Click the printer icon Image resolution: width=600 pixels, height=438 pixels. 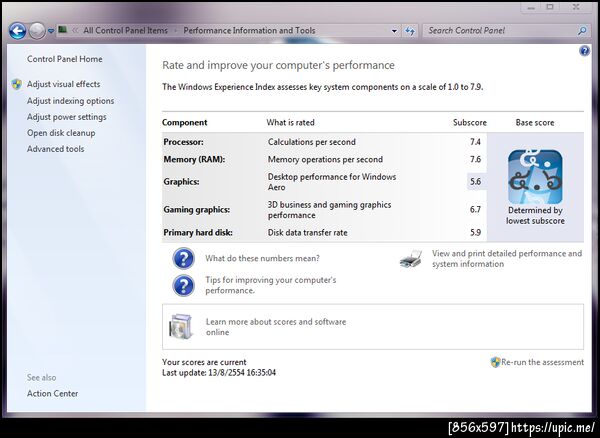[411, 259]
